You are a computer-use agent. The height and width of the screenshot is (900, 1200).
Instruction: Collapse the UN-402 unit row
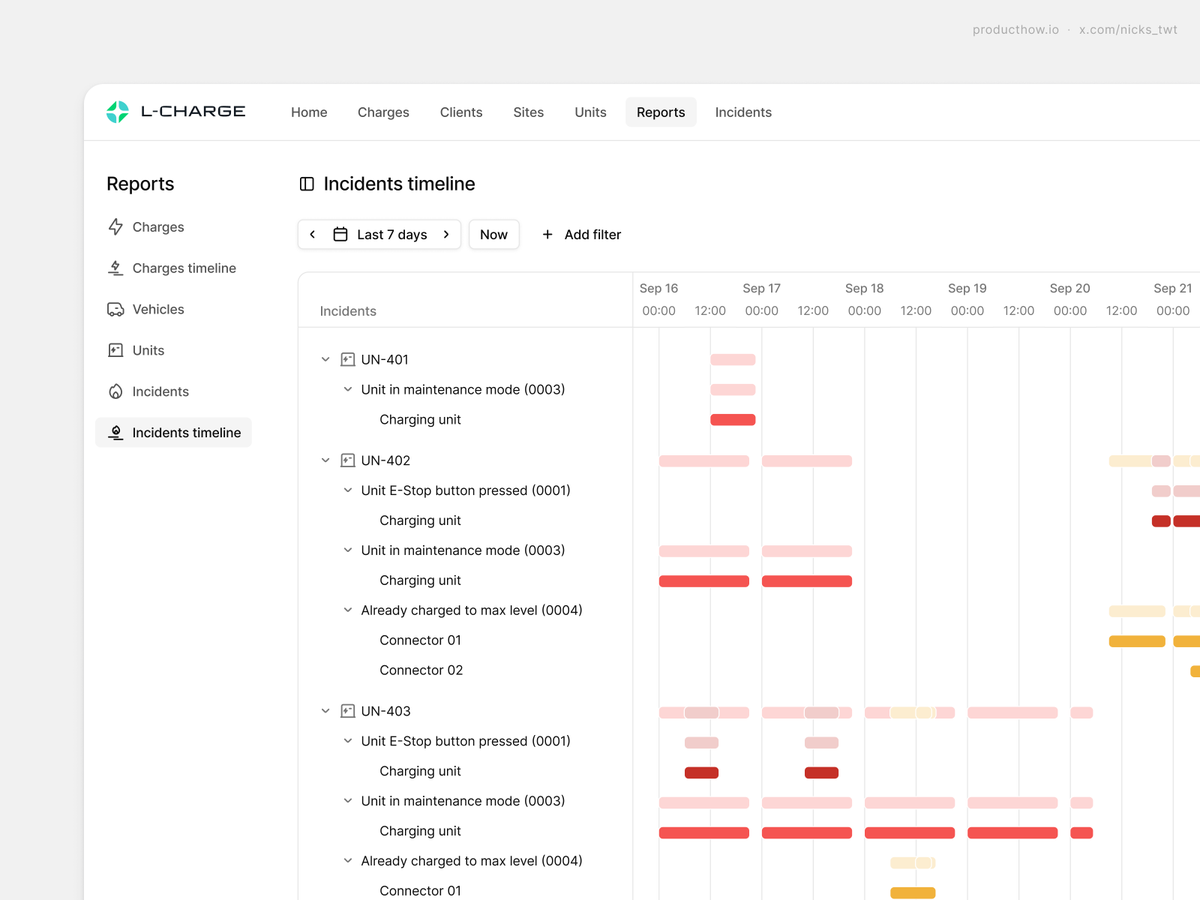325,460
